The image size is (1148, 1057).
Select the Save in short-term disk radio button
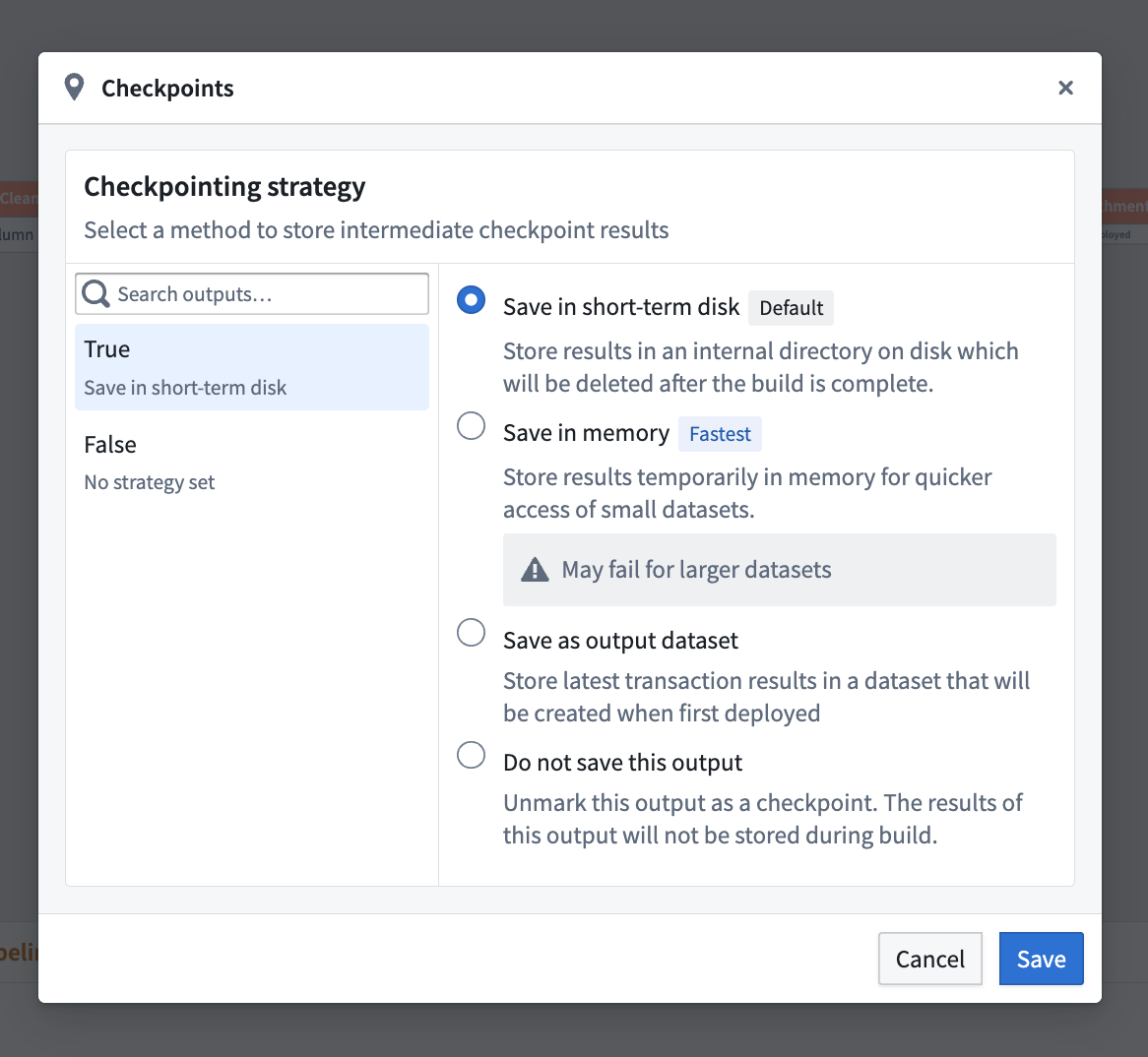(471, 300)
